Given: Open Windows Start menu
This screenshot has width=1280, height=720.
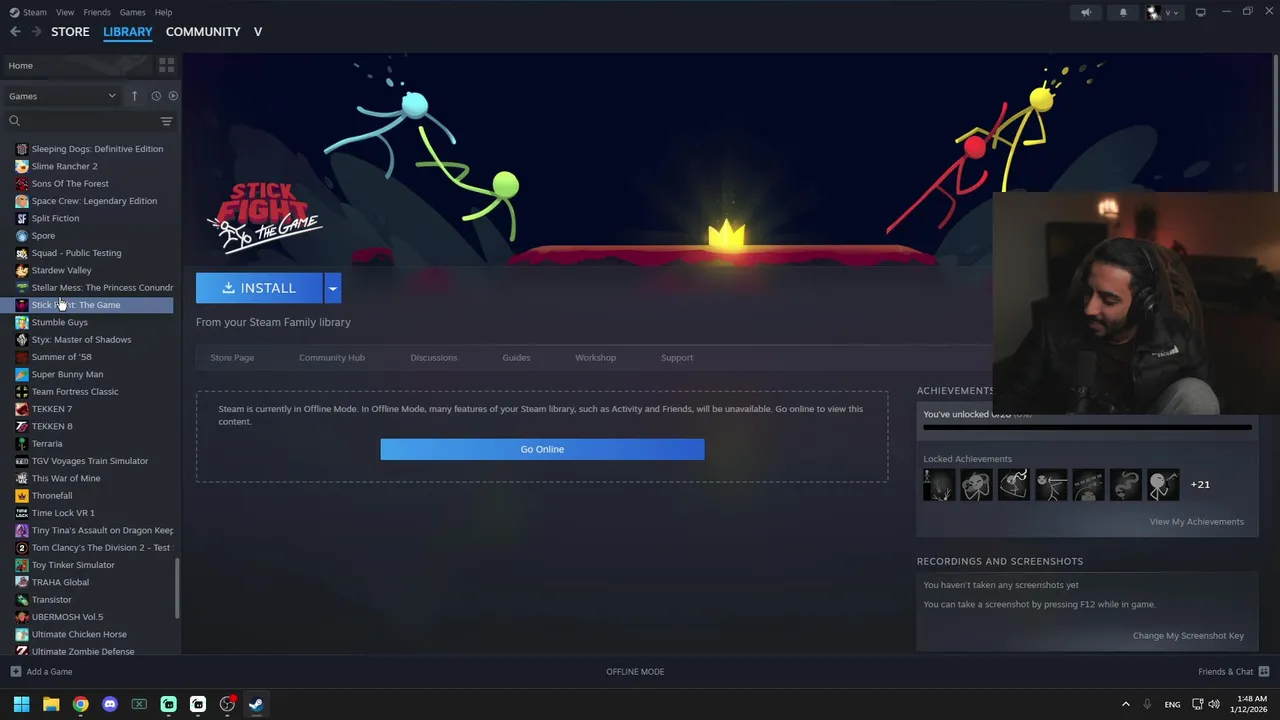Looking at the screenshot, I should pos(21,704).
